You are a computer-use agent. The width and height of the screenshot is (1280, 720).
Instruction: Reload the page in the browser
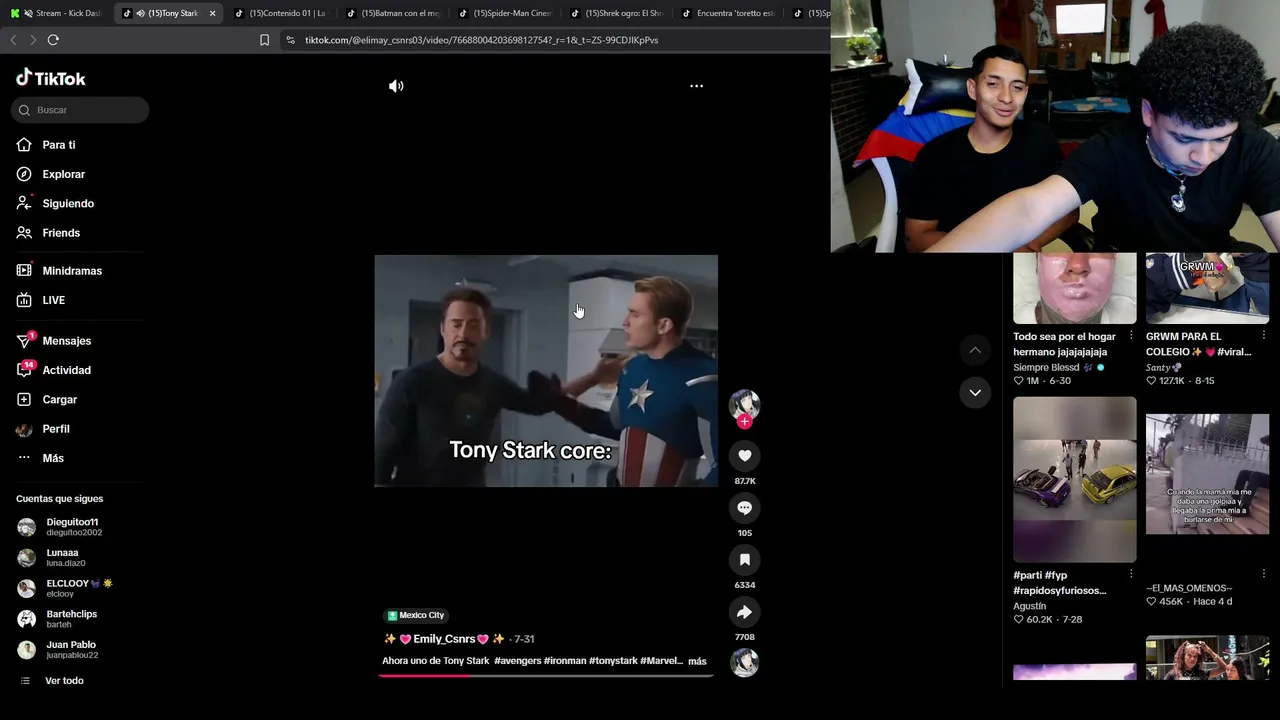click(x=53, y=40)
